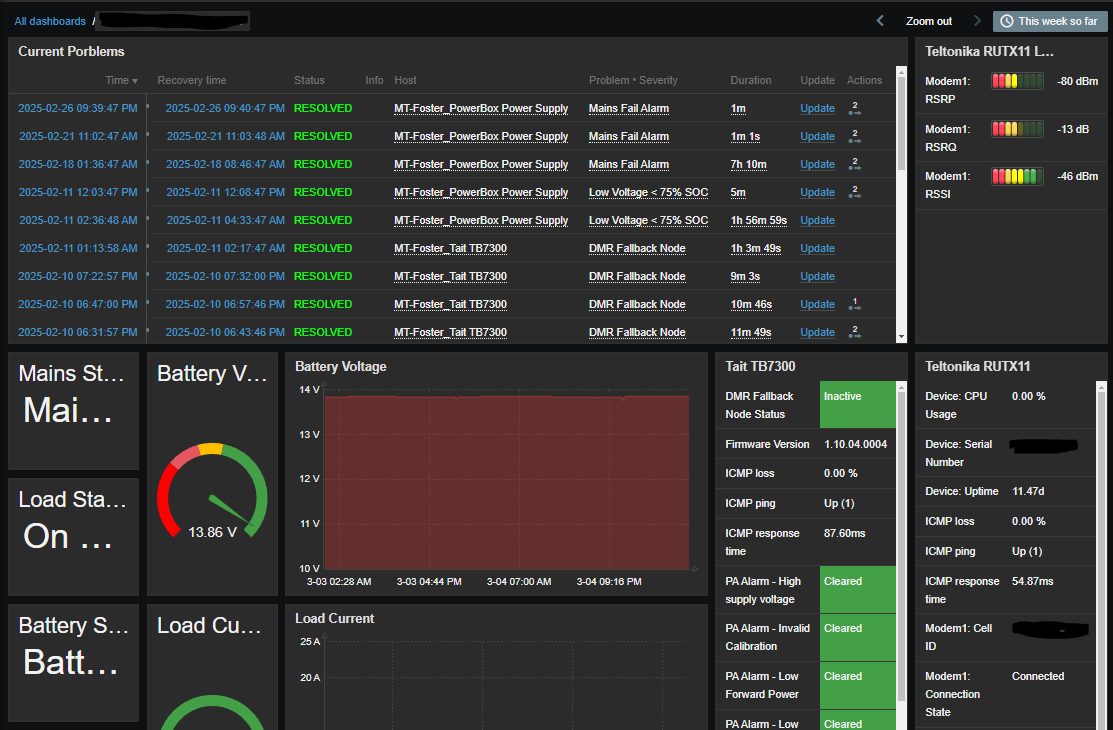This screenshot has width=1113, height=730.
Task: Open actions icon for 11m 49s DMR Fallback problem
Action: (854, 332)
